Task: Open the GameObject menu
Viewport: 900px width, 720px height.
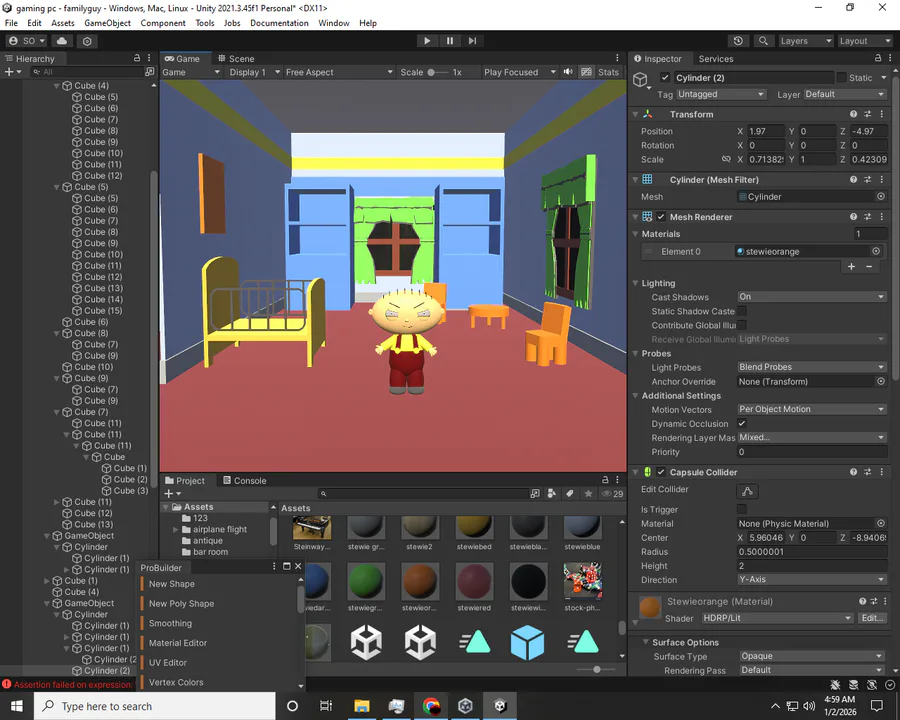Action: pos(107,23)
